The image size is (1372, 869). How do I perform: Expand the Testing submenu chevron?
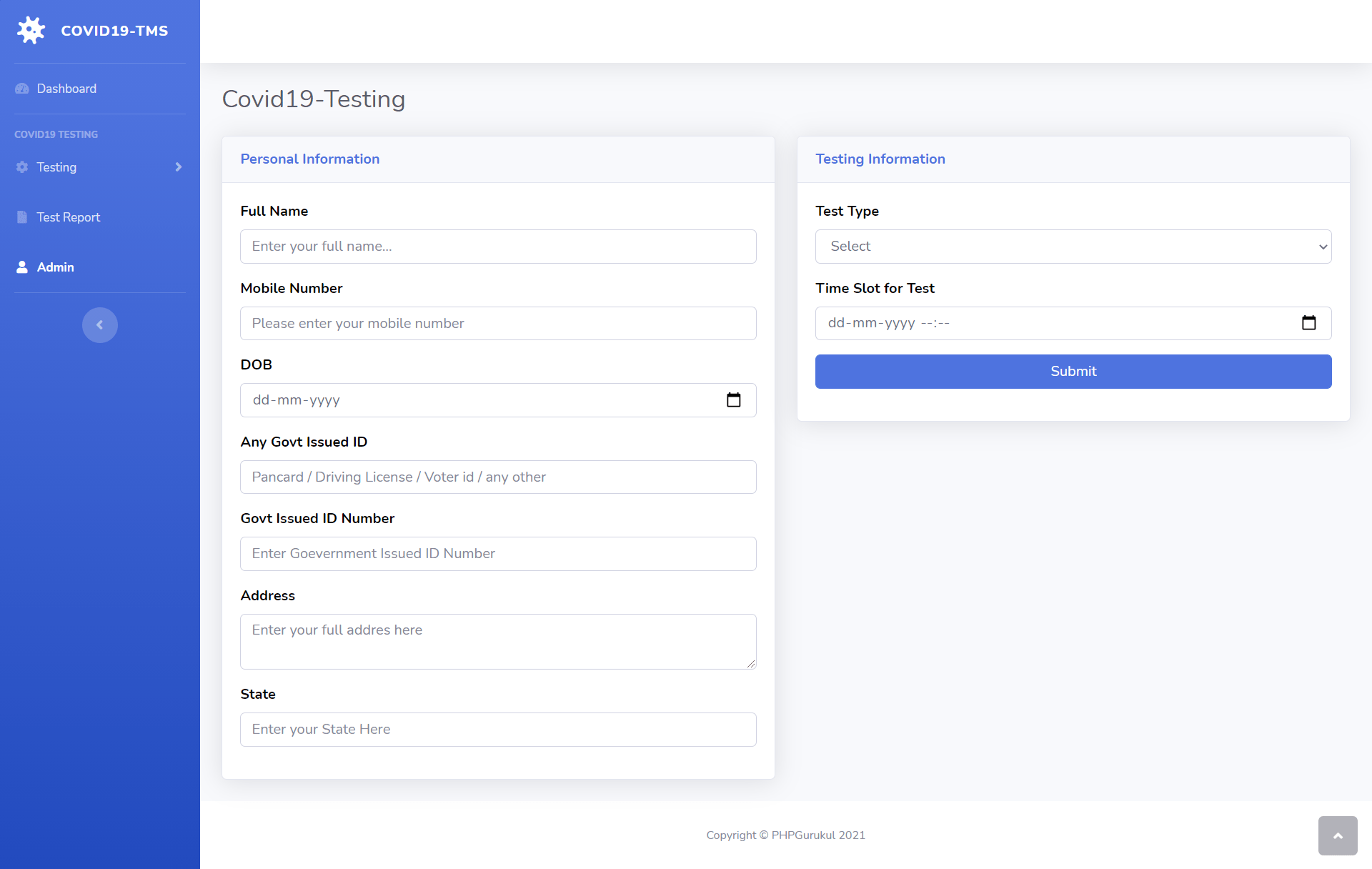[179, 167]
